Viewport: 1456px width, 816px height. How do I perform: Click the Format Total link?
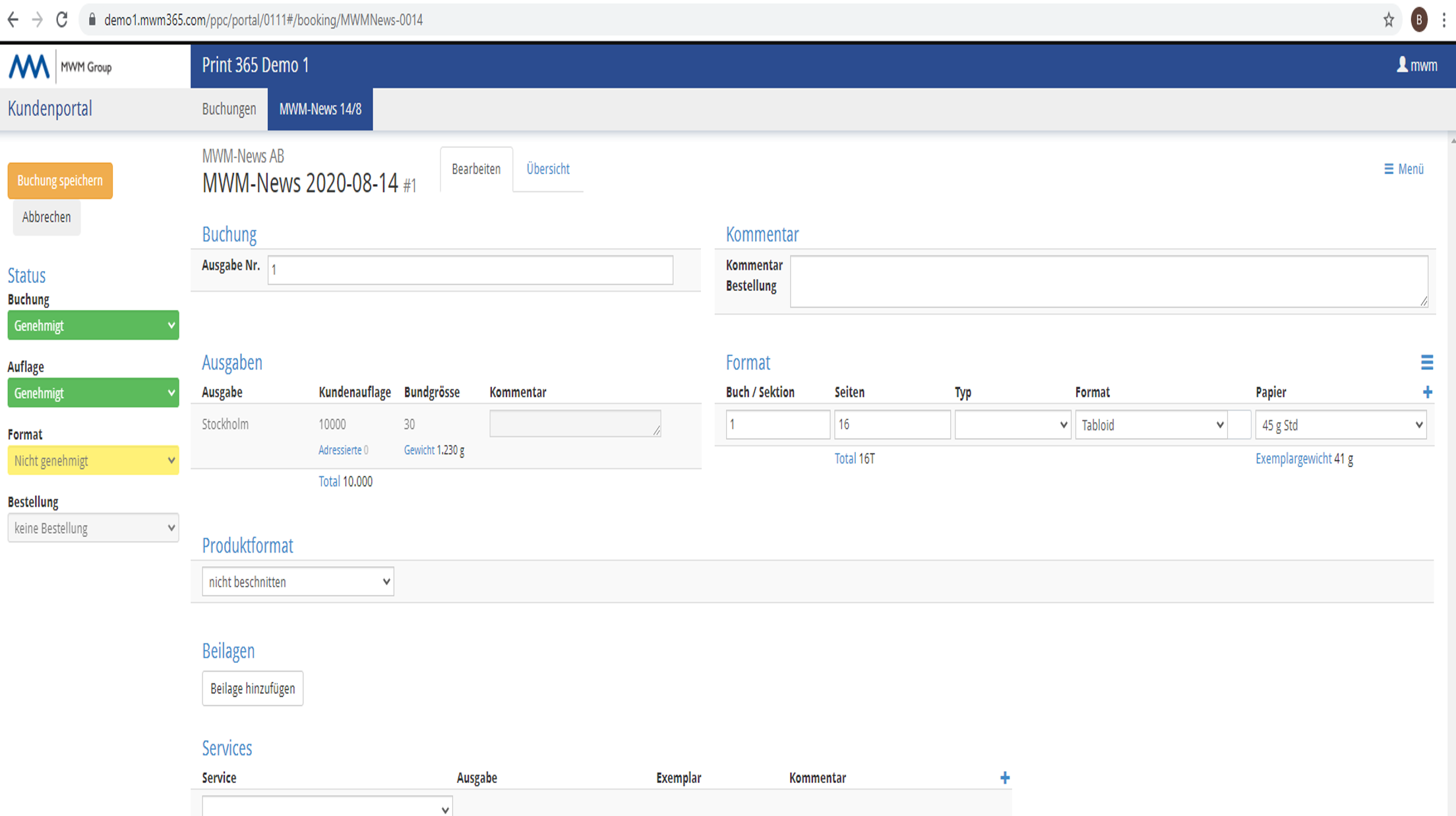[845, 458]
